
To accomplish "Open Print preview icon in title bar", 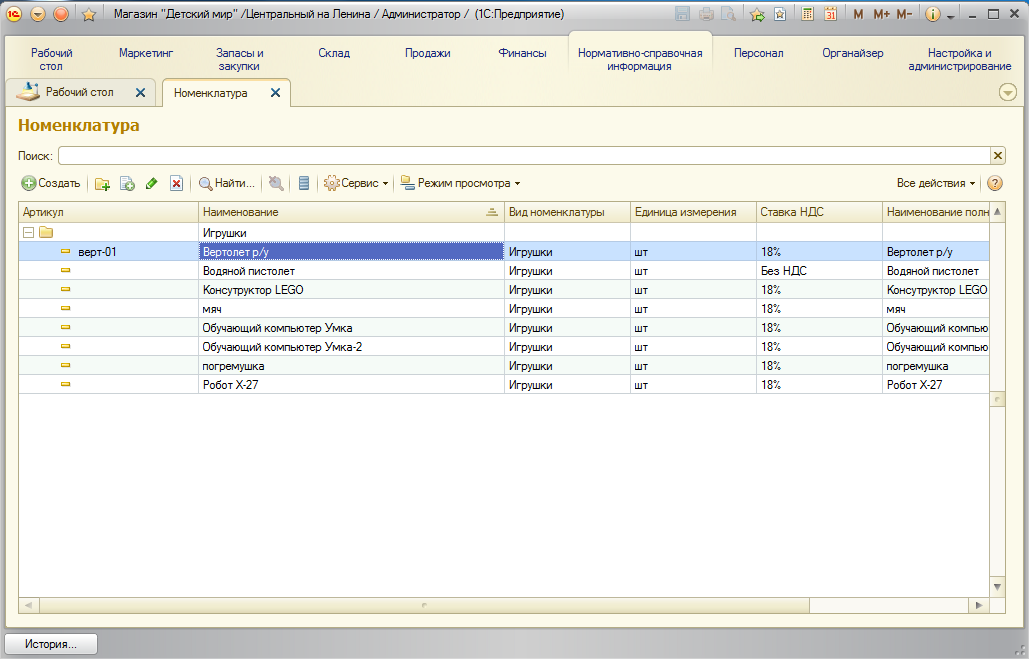I will click(728, 14).
